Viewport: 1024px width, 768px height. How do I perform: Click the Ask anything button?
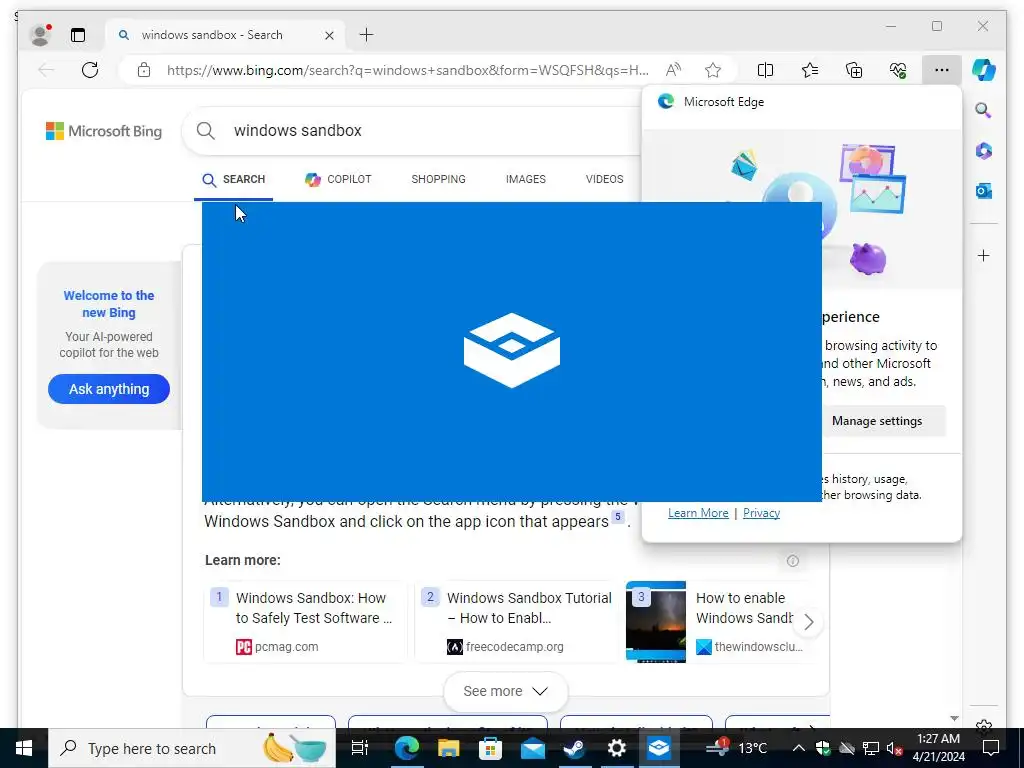click(x=109, y=389)
